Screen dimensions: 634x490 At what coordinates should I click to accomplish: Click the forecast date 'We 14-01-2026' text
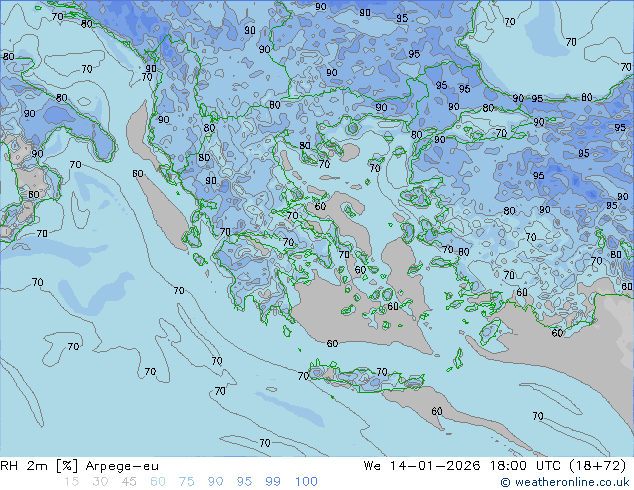coord(422,466)
